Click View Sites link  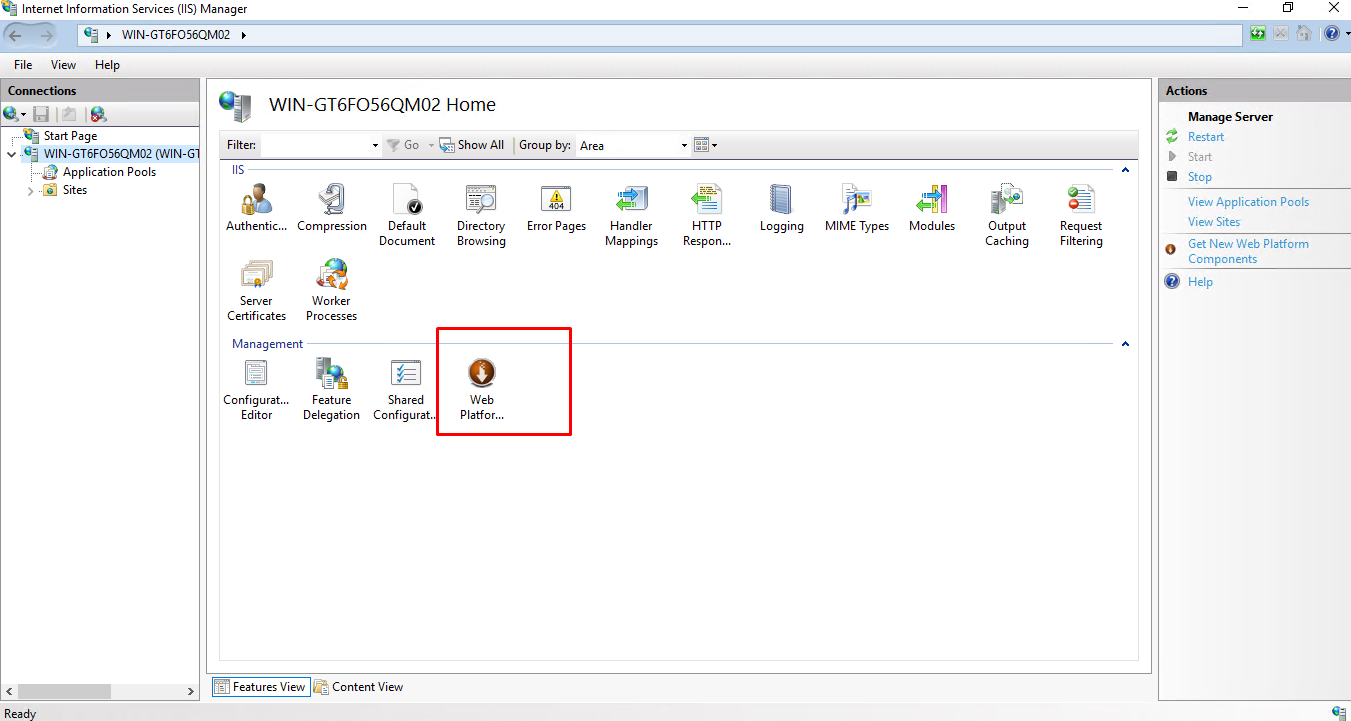[x=1214, y=222]
